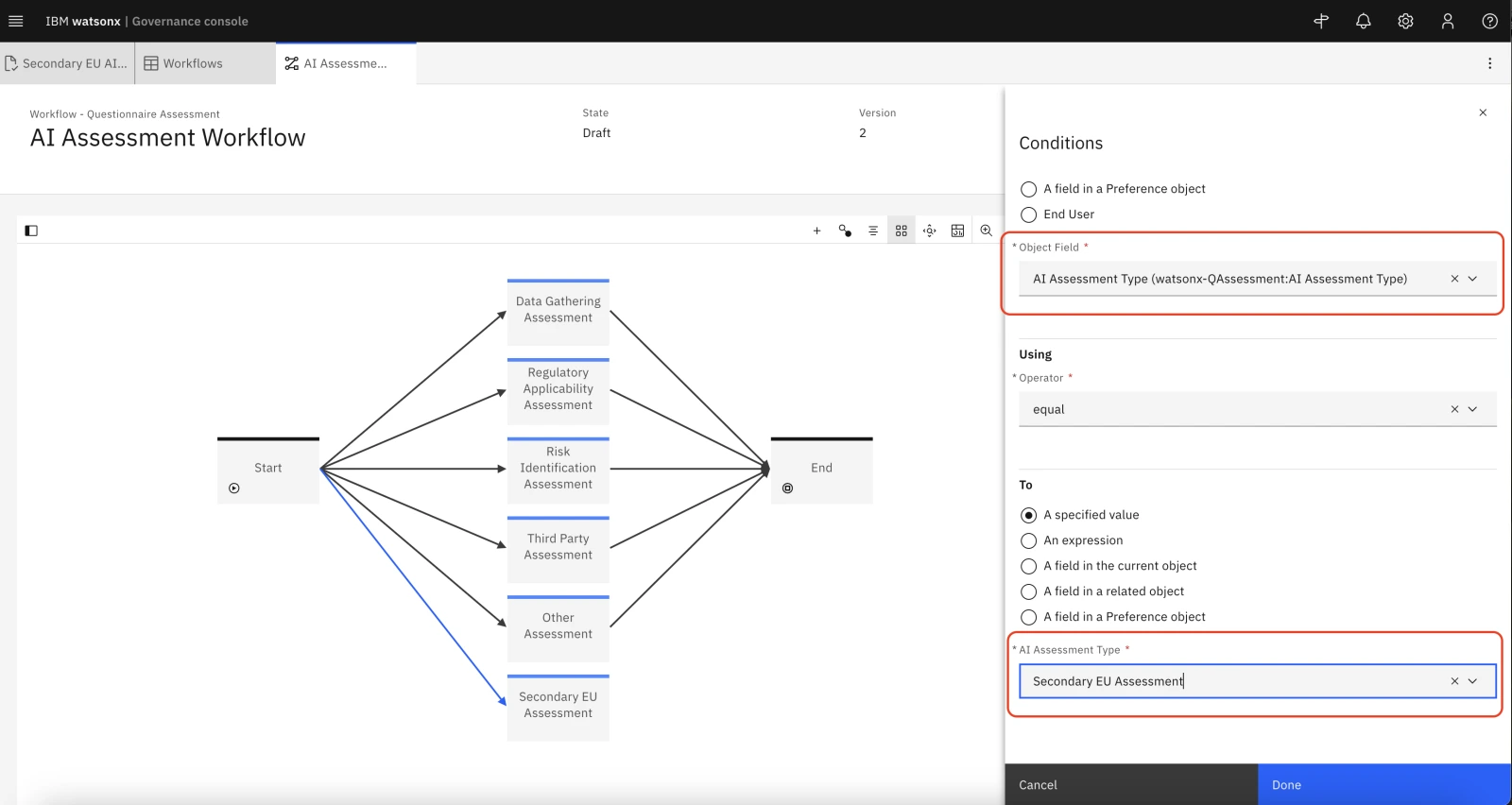The width and height of the screenshot is (1512, 805).
Task: Click the Draft state value
Action: pyautogui.click(x=596, y=133)
